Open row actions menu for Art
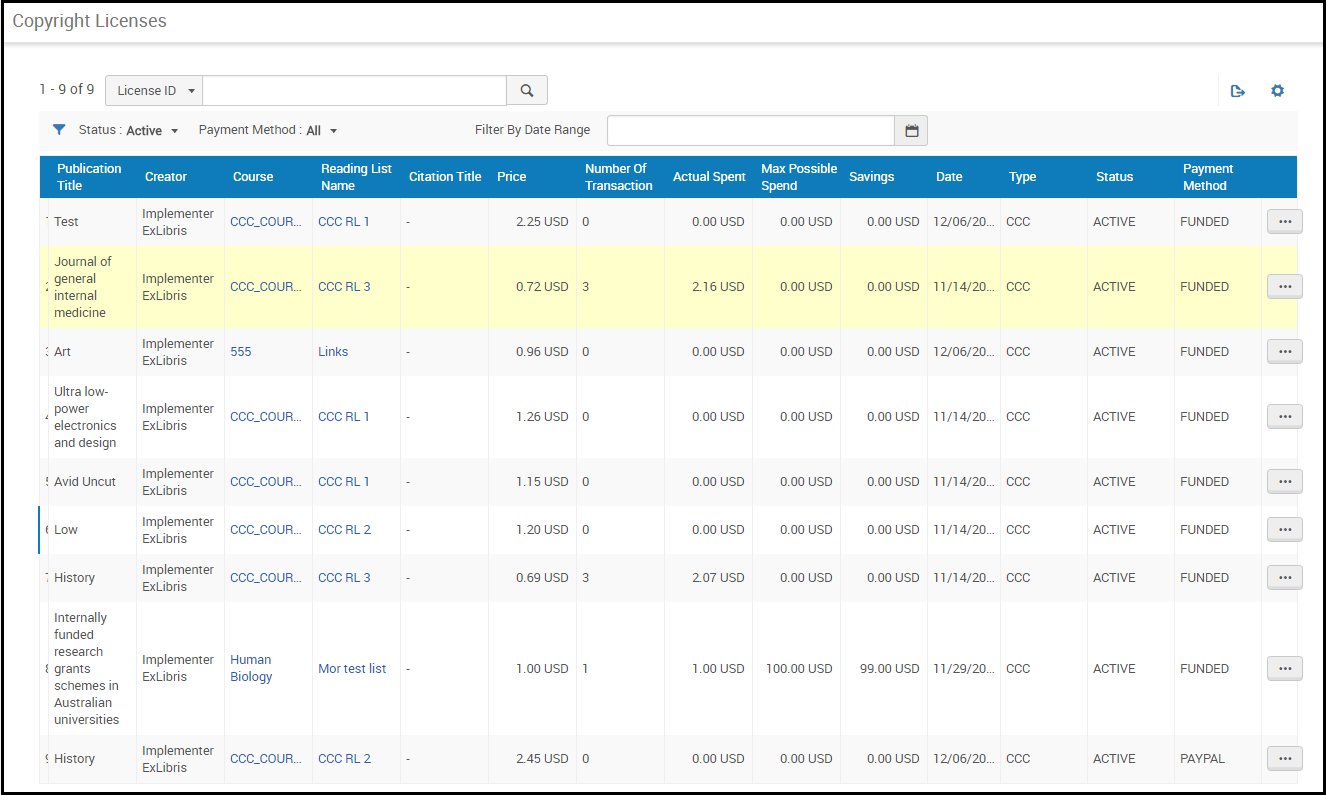Viewport: 1326px width, 795px height. click(1285, 352)
